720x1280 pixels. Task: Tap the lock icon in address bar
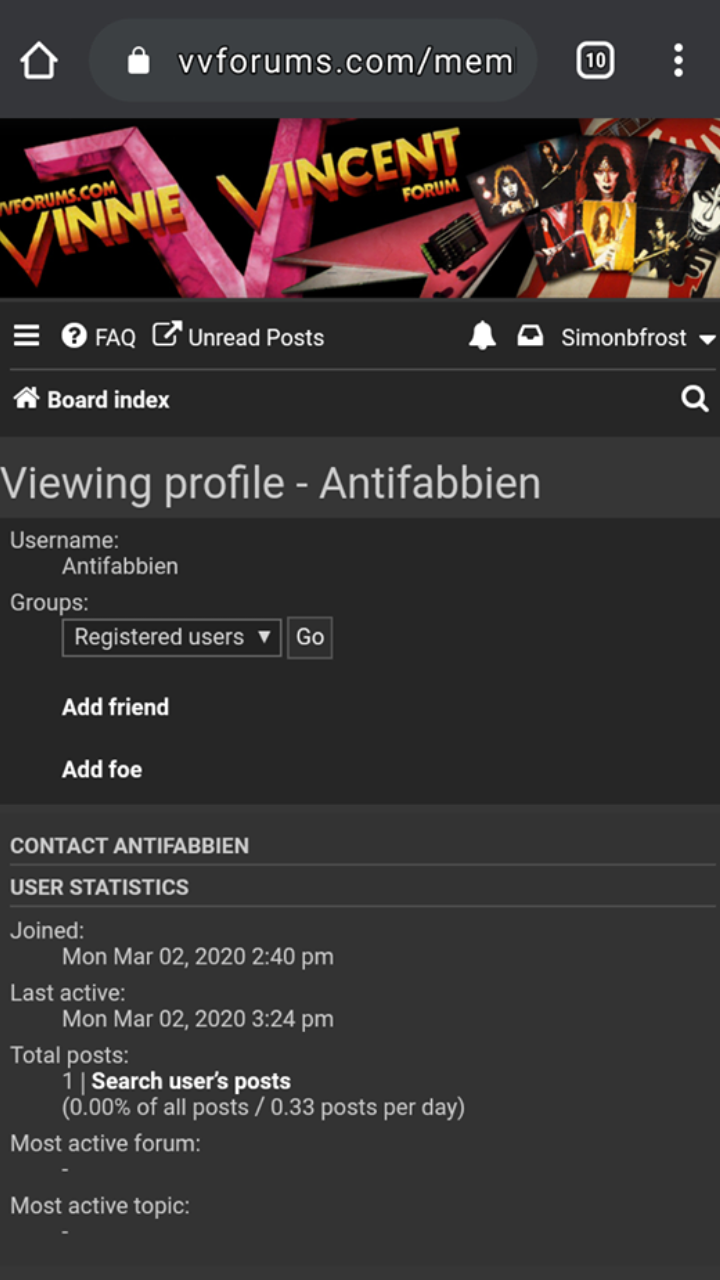pos(139,62)
